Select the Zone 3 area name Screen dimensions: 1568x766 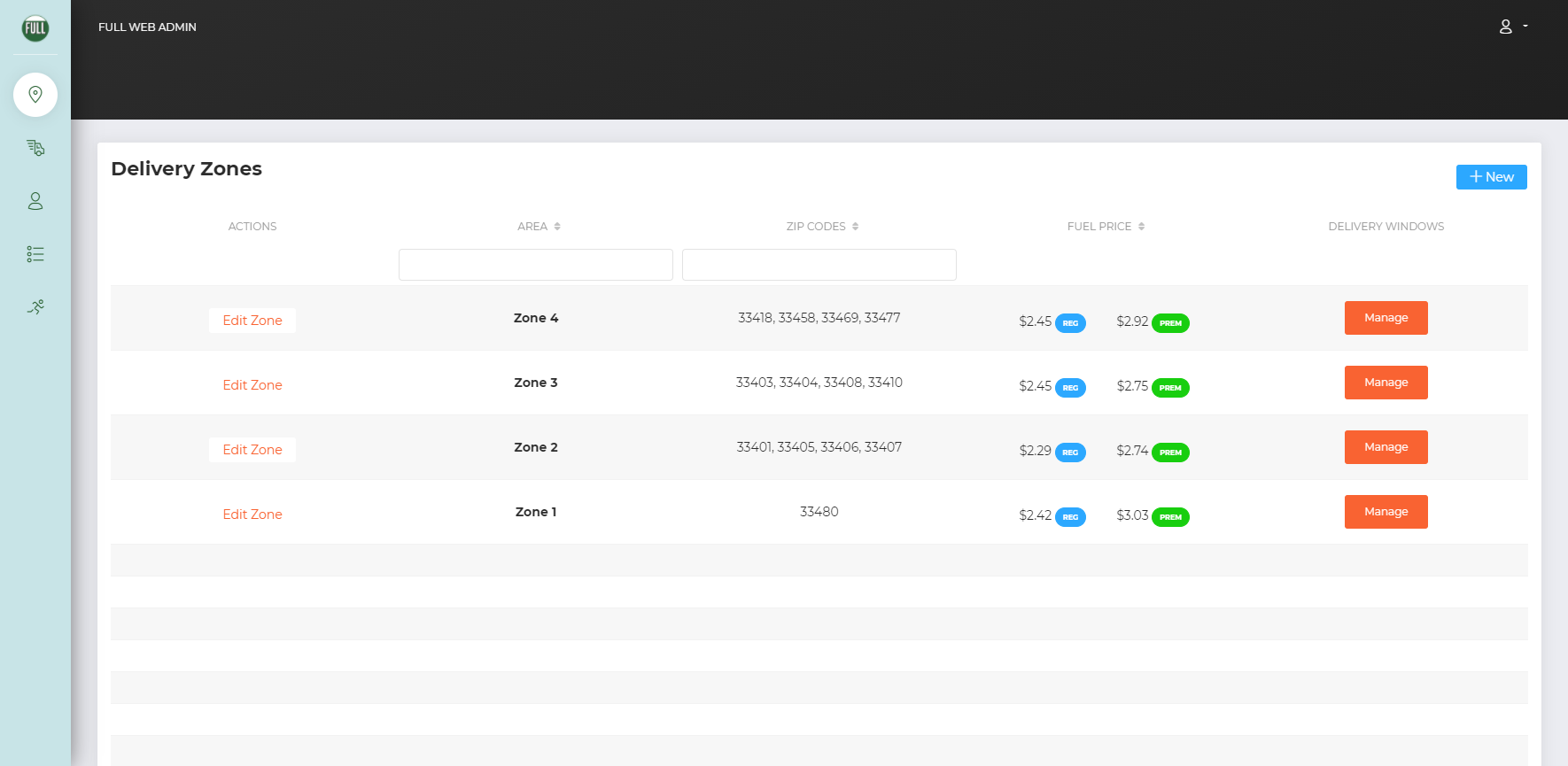tap(536, 383)
